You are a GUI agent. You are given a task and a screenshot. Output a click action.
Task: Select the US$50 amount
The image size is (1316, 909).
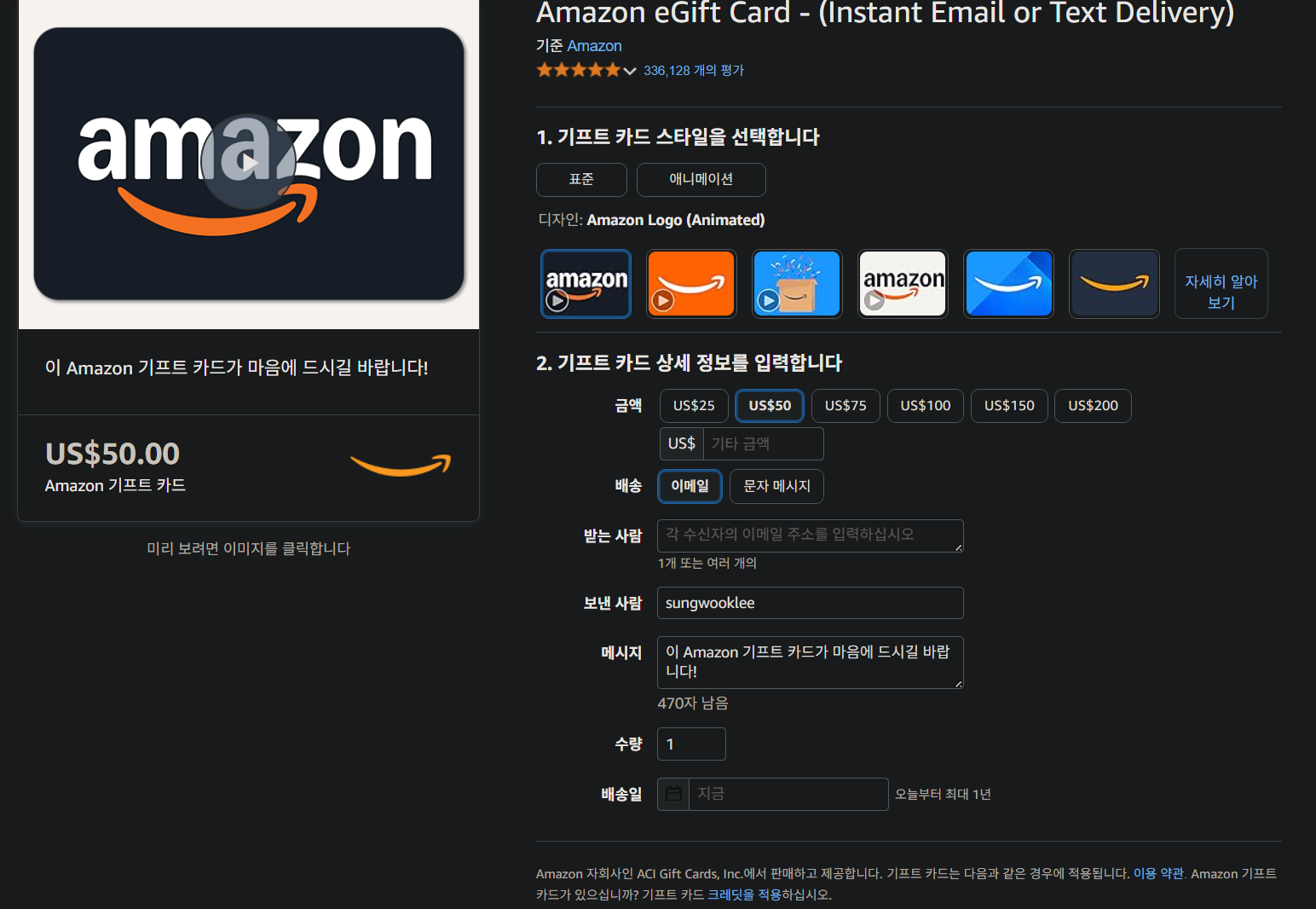[x=770, y=406]
